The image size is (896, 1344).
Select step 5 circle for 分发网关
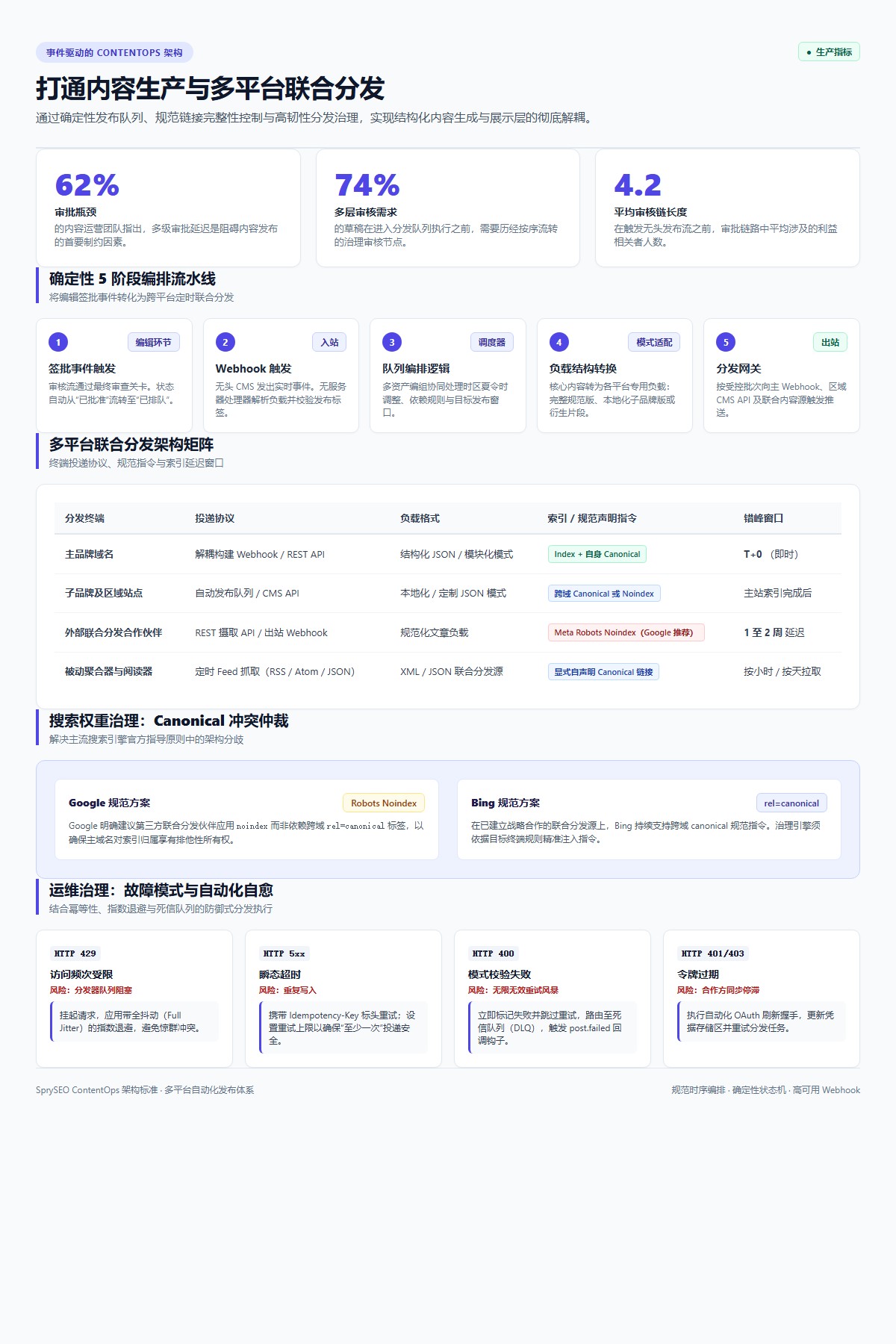(726, 342)
